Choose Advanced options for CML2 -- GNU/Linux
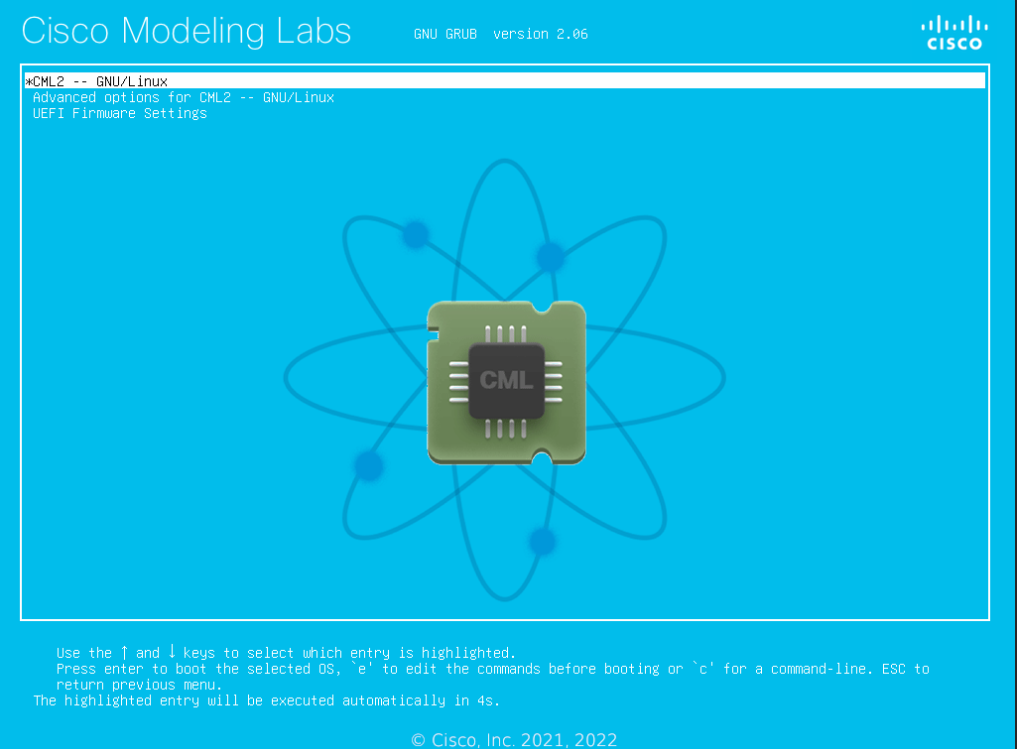 184,97
